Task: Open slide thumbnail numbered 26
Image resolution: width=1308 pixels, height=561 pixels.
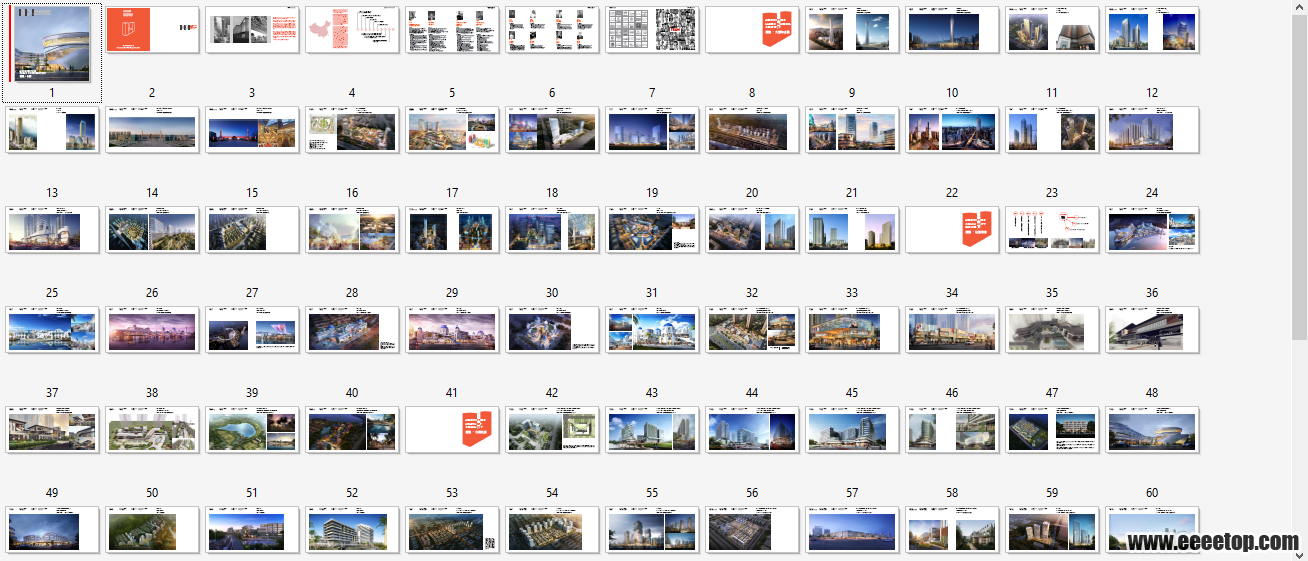Action: (152, 230)
